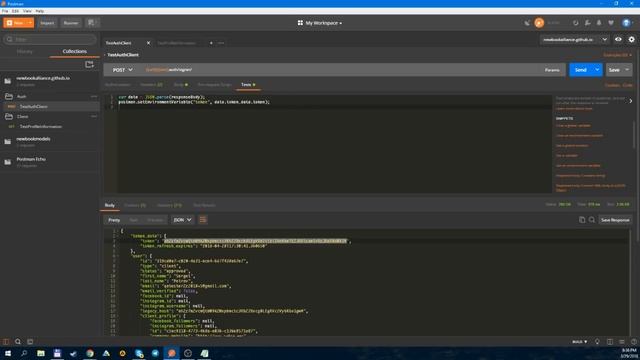Click the environment quick look eye icon

click(x=618, y=40)
